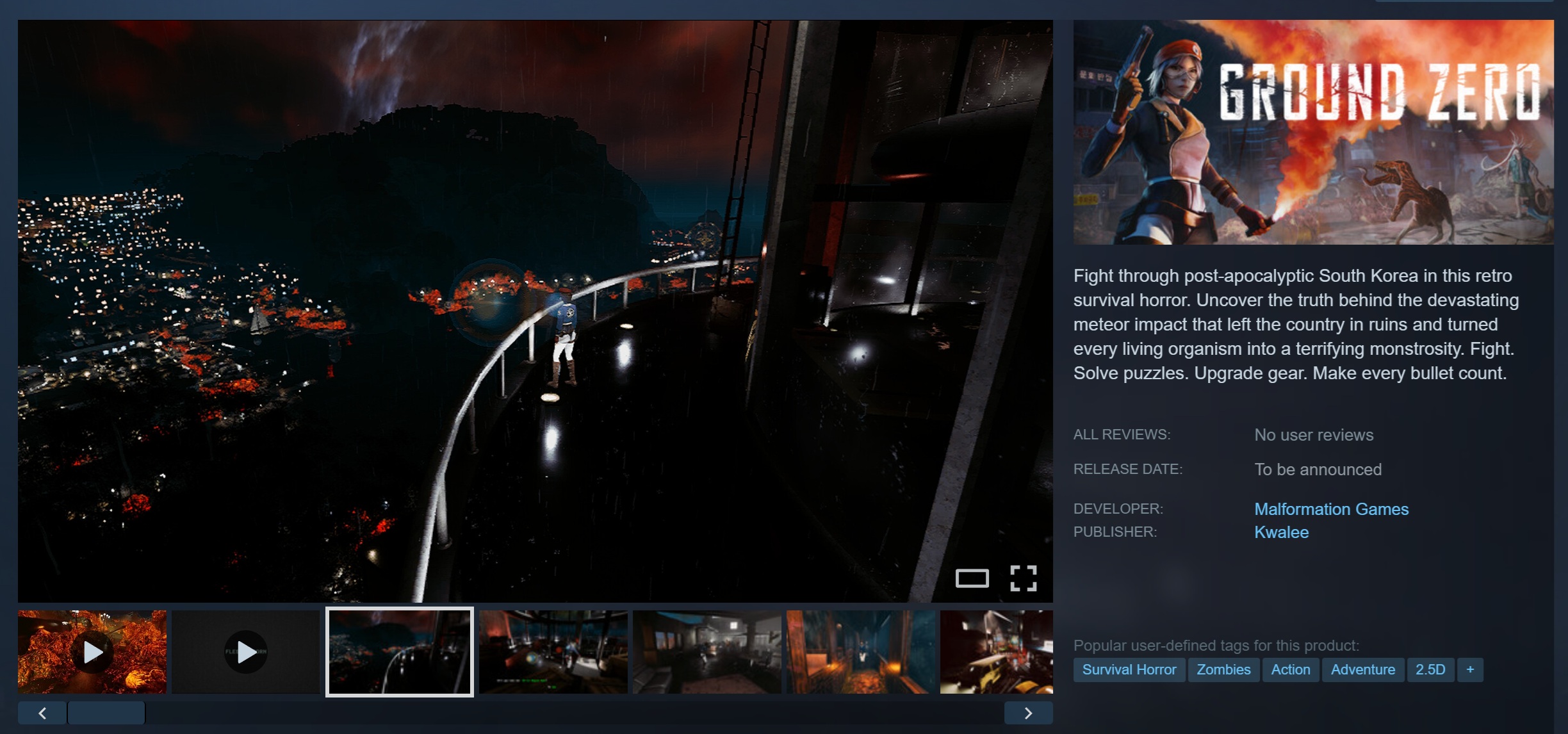The image size is (1568, 734).
Task: Click the fullscreen icon on the screenshot
Action: tap(1023, 578)
